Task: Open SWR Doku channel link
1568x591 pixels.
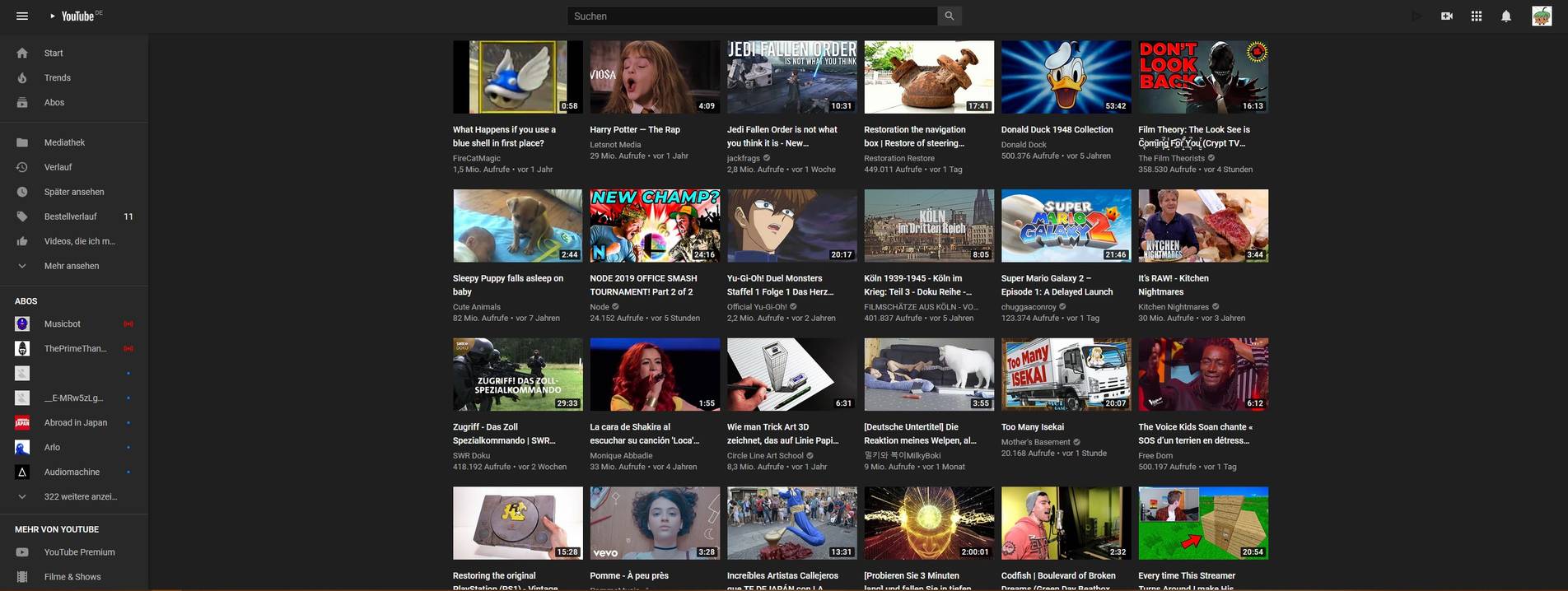Action: coord(472,455)
